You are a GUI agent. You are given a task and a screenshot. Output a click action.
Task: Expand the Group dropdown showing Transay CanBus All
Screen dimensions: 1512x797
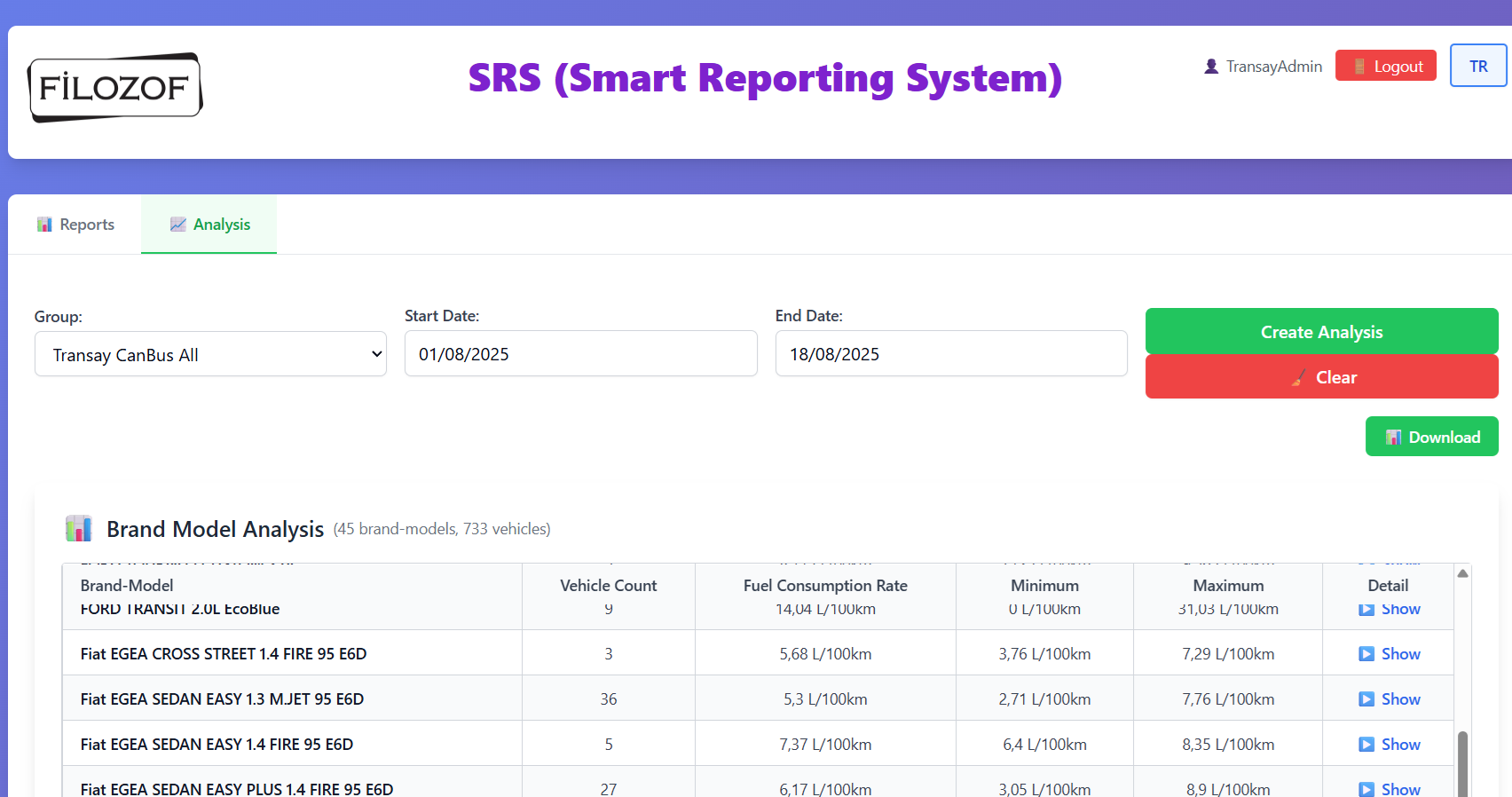[210, 354]
